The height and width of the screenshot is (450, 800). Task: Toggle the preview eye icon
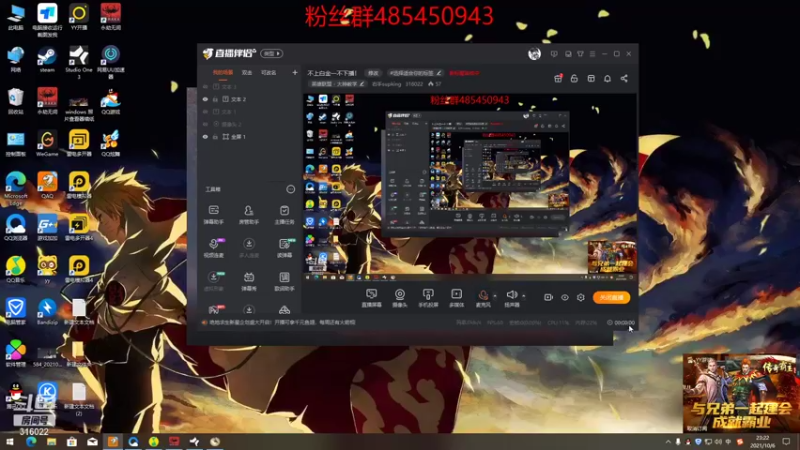click(565, 297)
